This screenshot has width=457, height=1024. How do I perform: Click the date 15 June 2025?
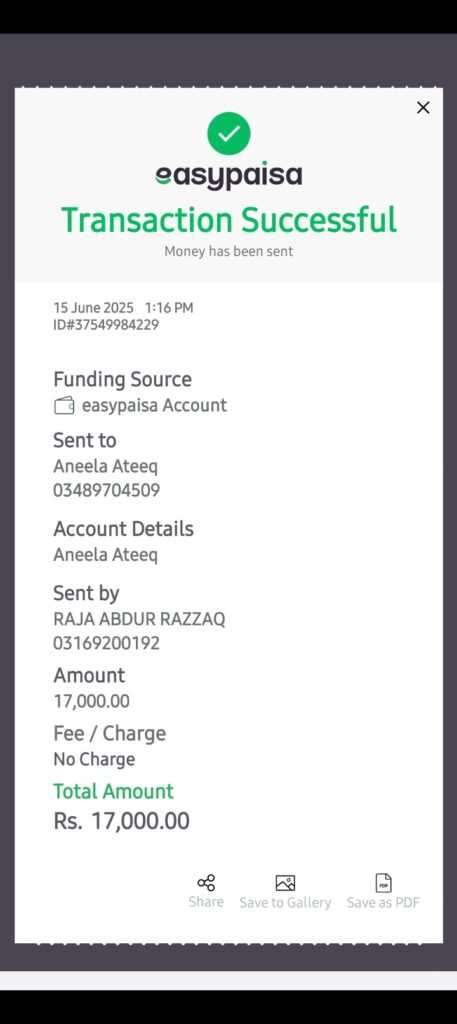click(x=93, y=308)
